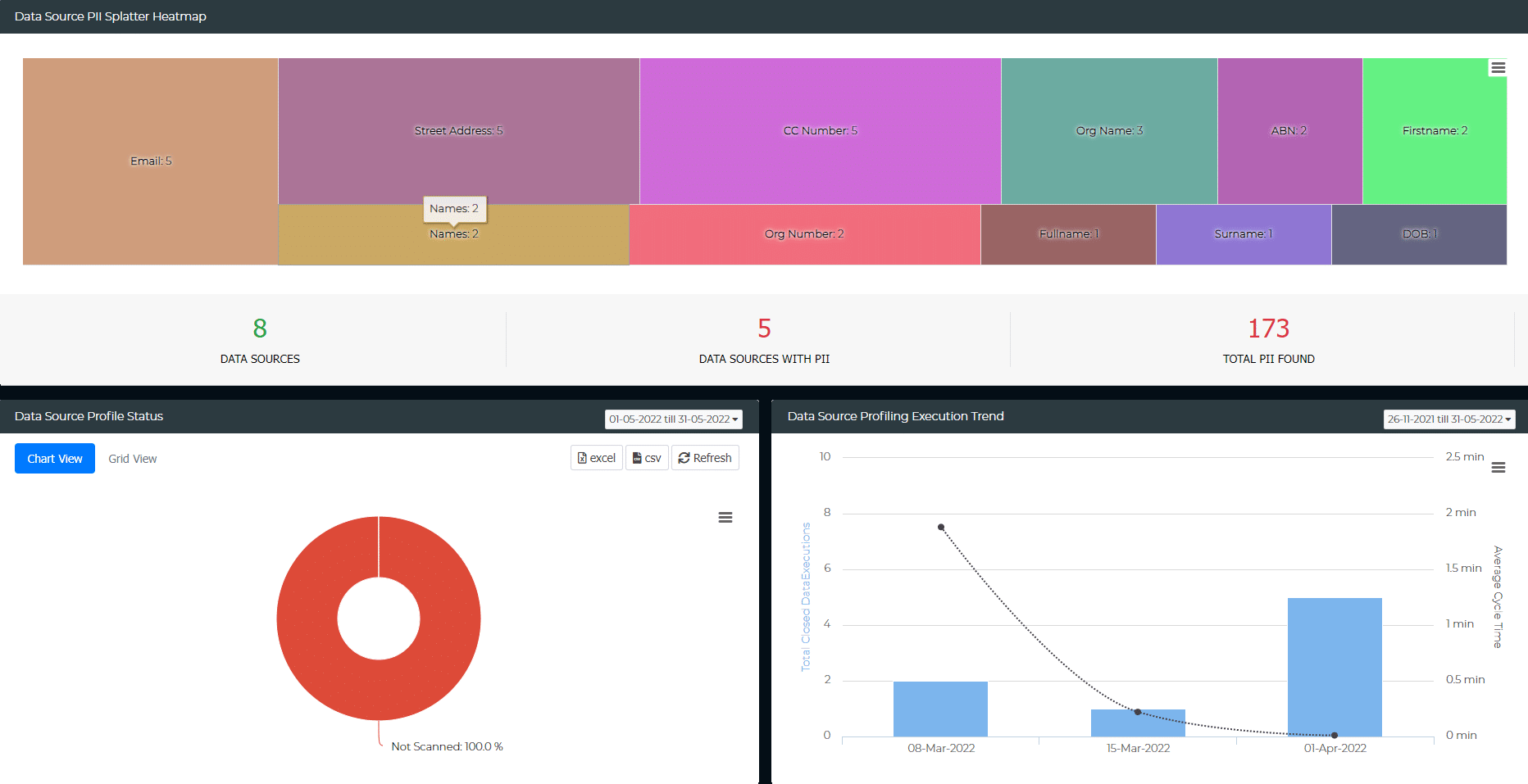This screenshot has width=1528, height=784.
Task: Export profile status to excel
Action: (x=597, y=458)
